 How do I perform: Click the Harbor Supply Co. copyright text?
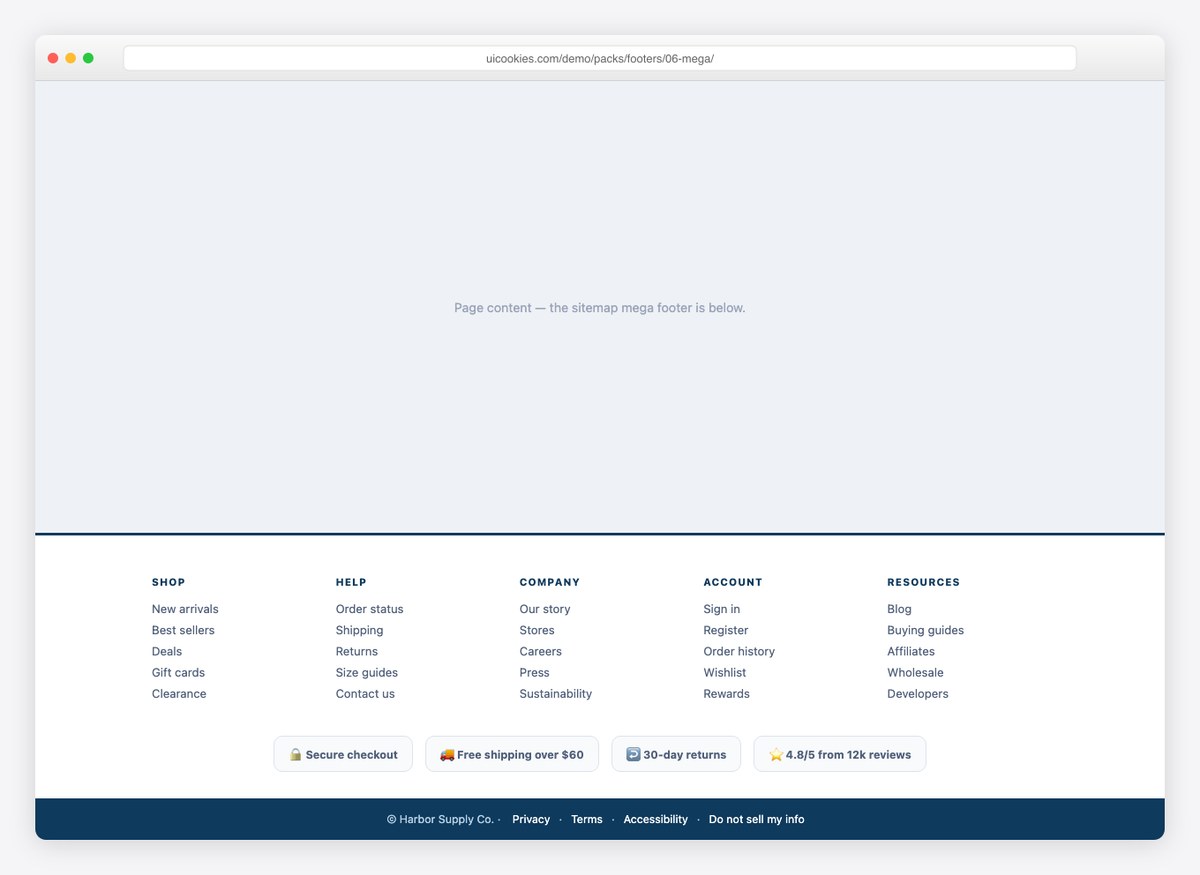(441, 819)
